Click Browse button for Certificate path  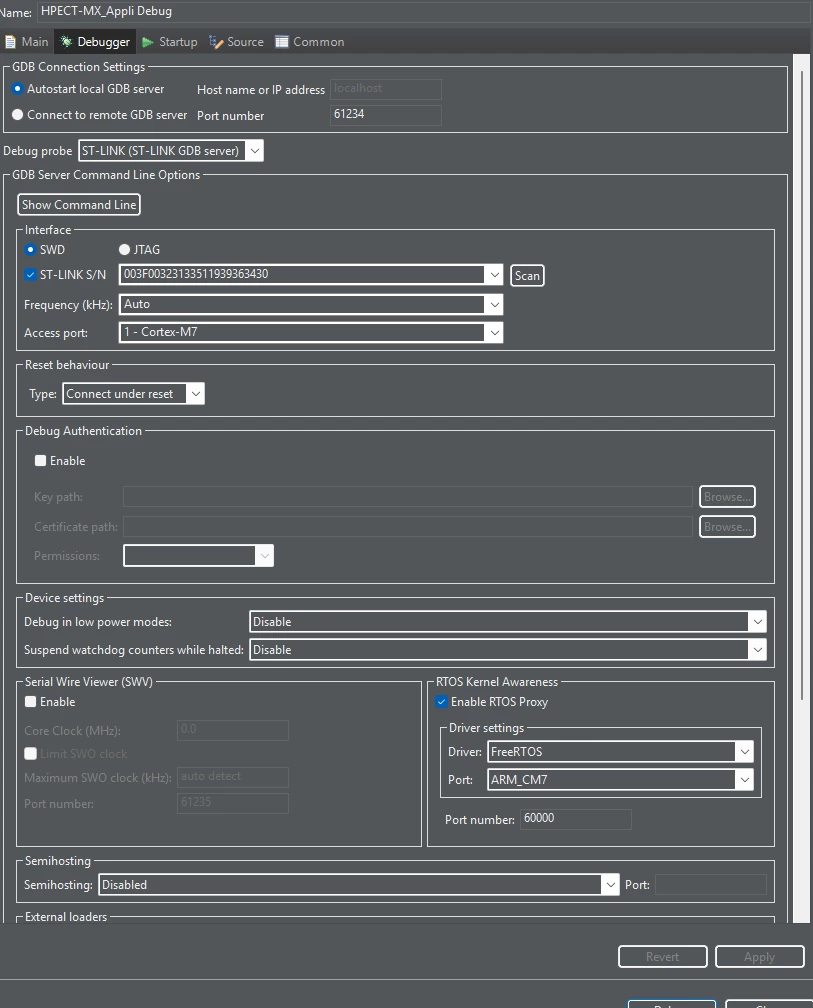click(727, 526)
